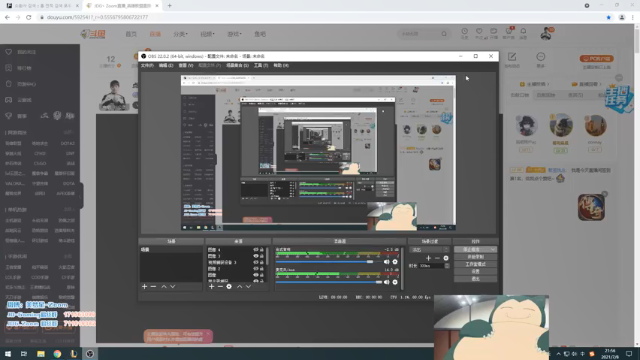Open Chrome from the Windows taskbar
Image resolution: width=640 pixels, height=360 pixels.
(57, 354)
